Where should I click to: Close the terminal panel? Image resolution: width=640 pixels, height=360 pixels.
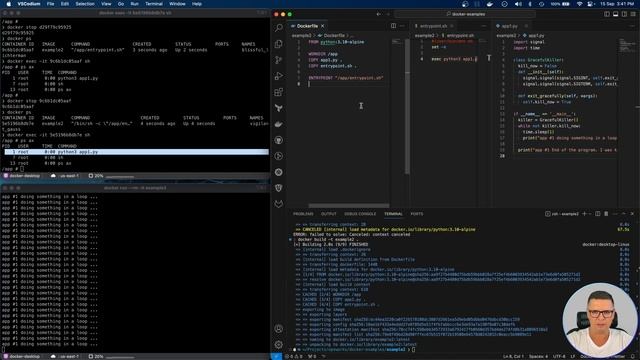(632, 213)
